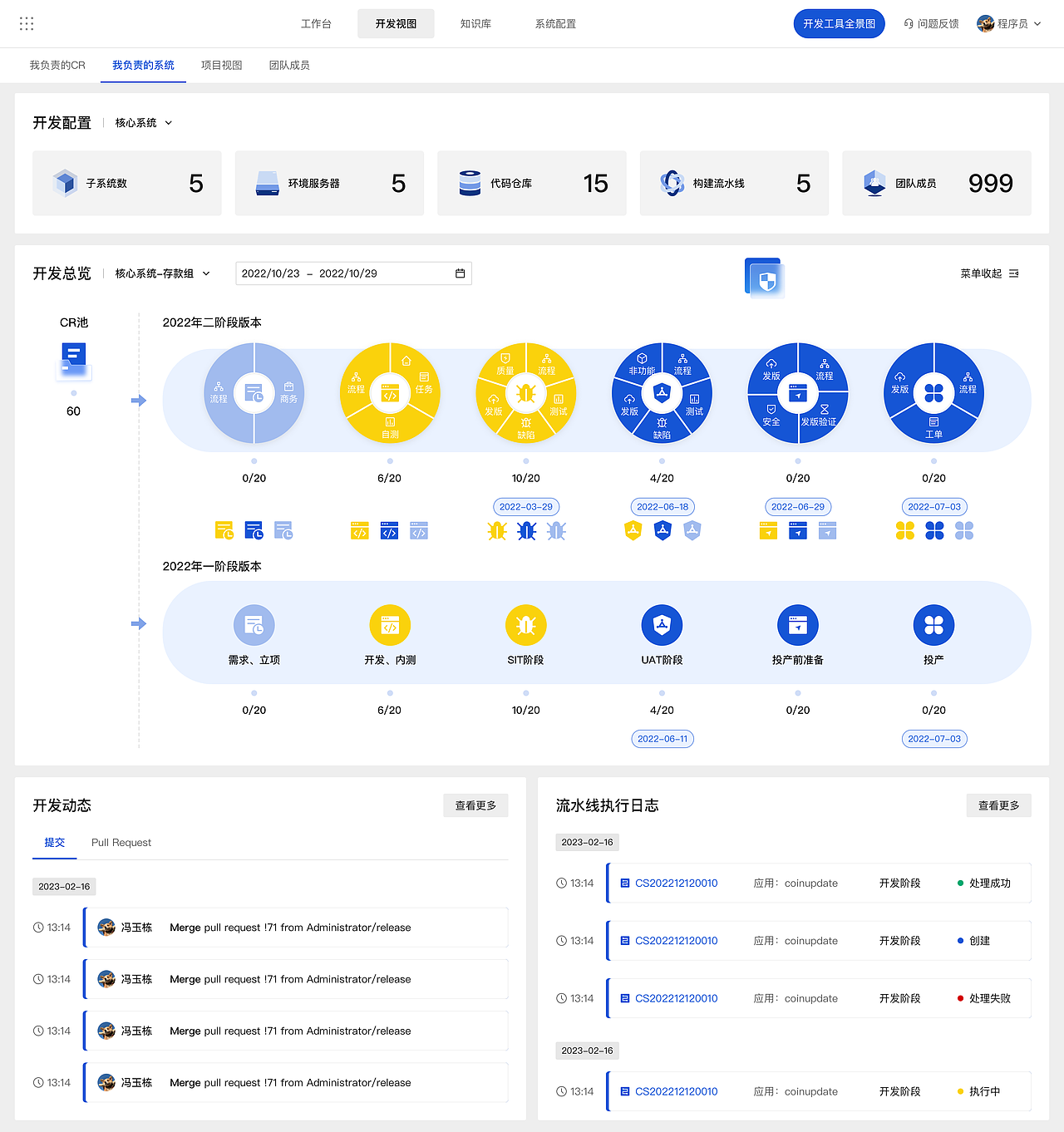
Task: Click the 商务 segment in light blue wheel
Action: click(x=288, y=393)
